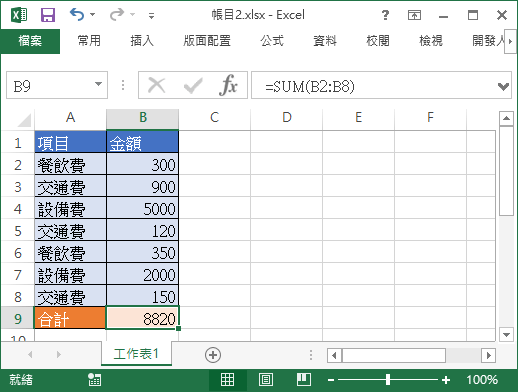Select the 工作表1 sheet tab

point(136,354)
